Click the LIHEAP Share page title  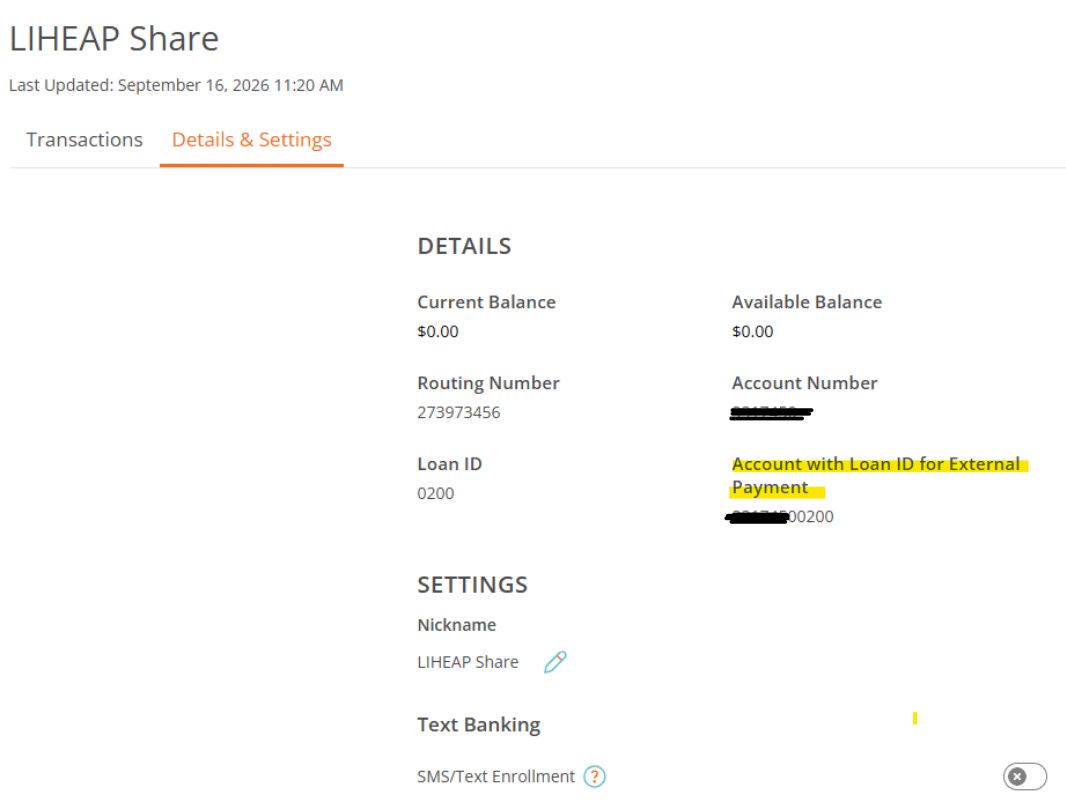point(114,39)
